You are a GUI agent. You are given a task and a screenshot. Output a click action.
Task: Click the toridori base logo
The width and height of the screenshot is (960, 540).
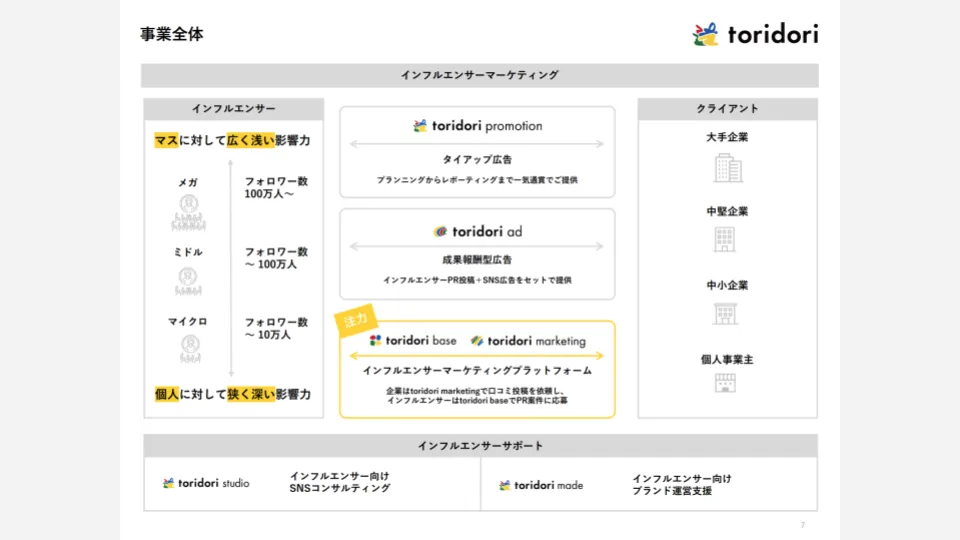pos(413,341)
